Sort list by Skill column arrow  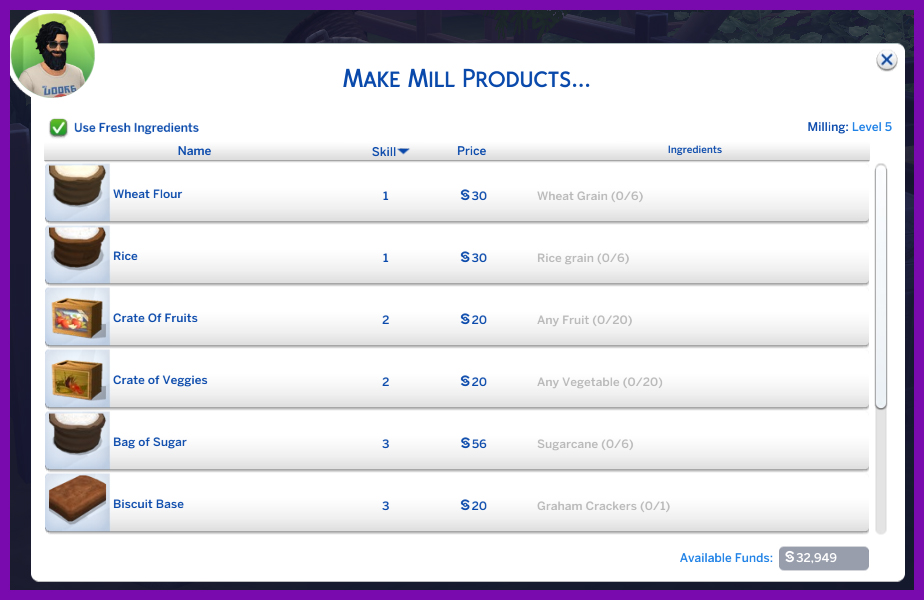[x=403, y=151]
